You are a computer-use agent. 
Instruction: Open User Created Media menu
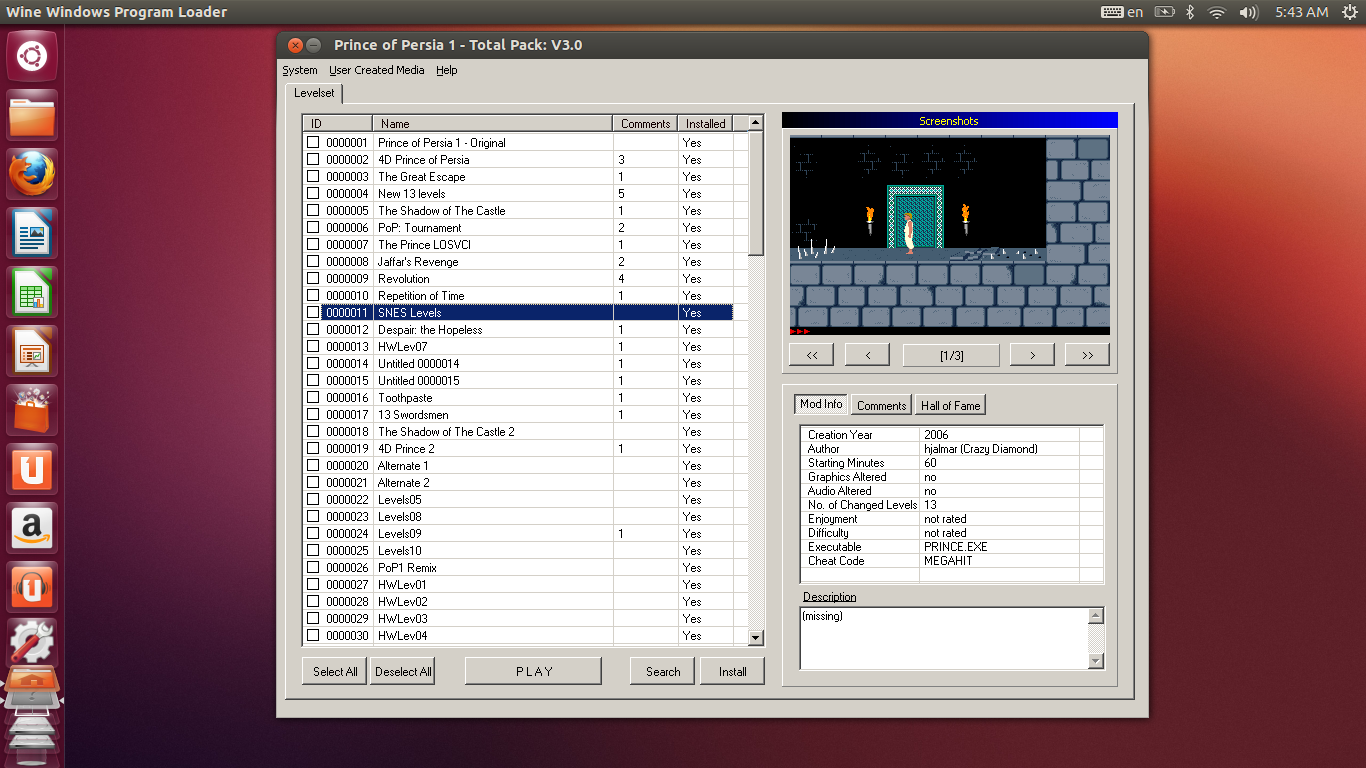(377, 70)
